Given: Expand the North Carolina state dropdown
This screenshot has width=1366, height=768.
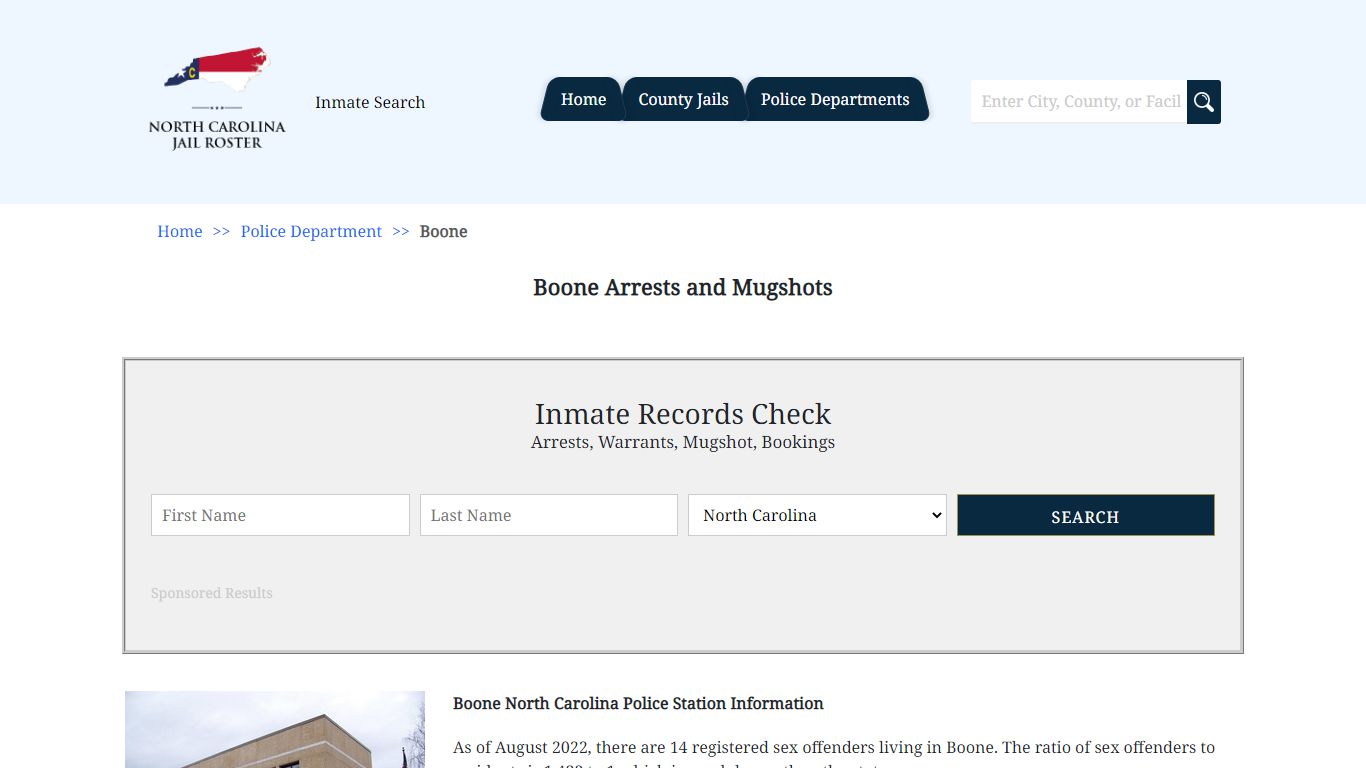Looking at the screenshot, I should (x=817, y=515).
